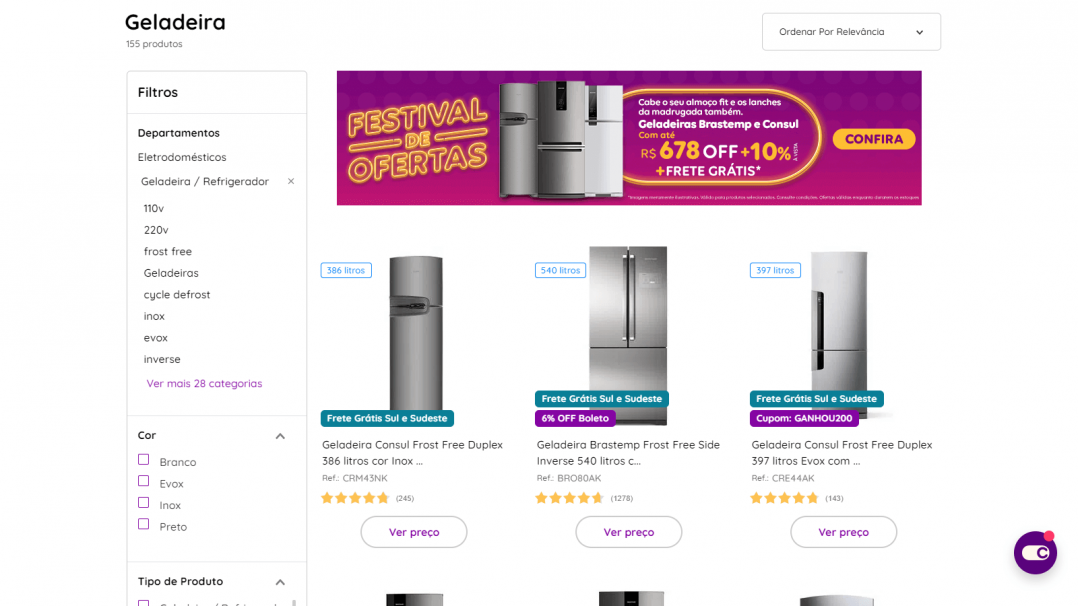Expand the Tipo de Produto section

[280, 581]
